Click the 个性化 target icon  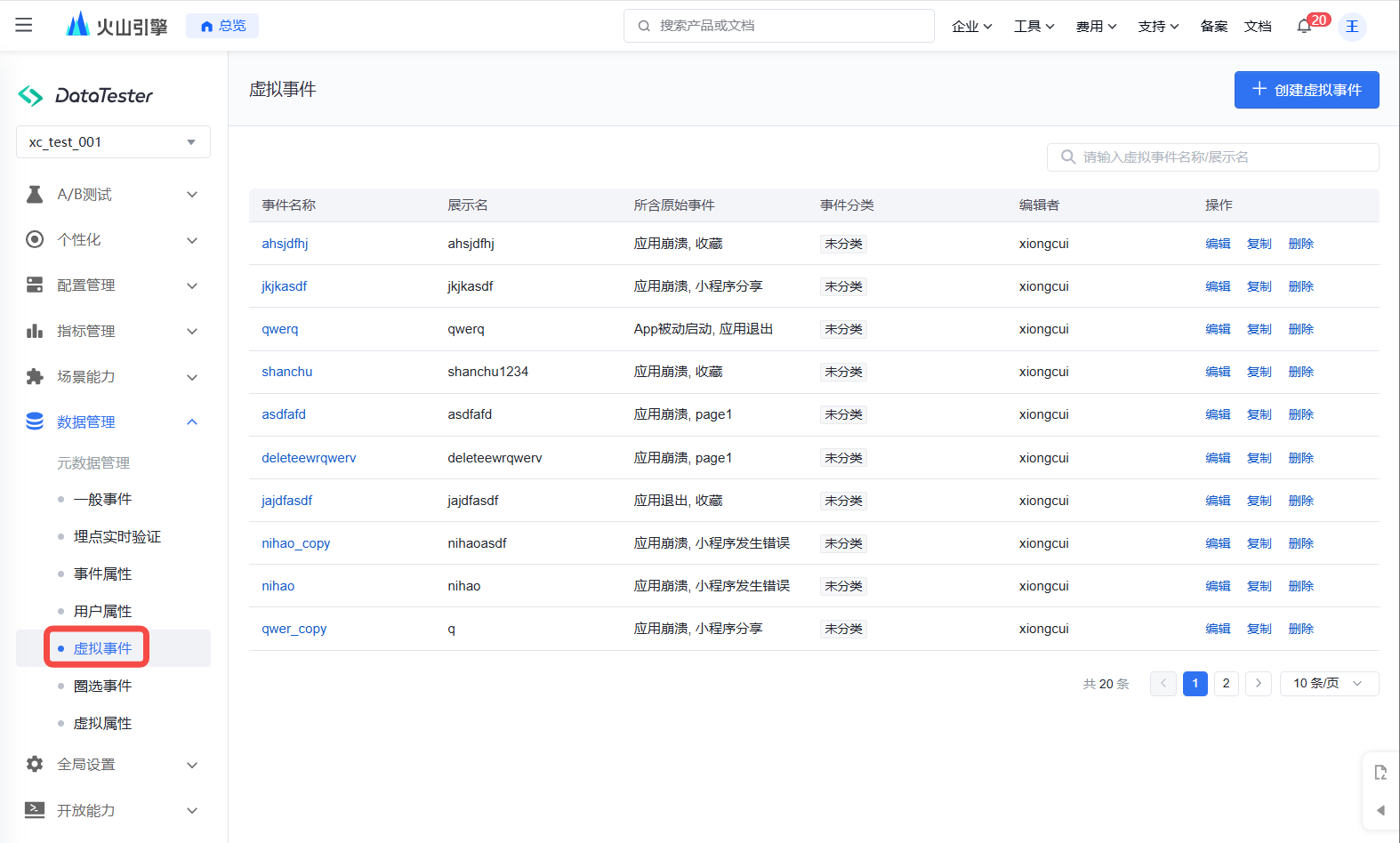[x=35, y=239]
